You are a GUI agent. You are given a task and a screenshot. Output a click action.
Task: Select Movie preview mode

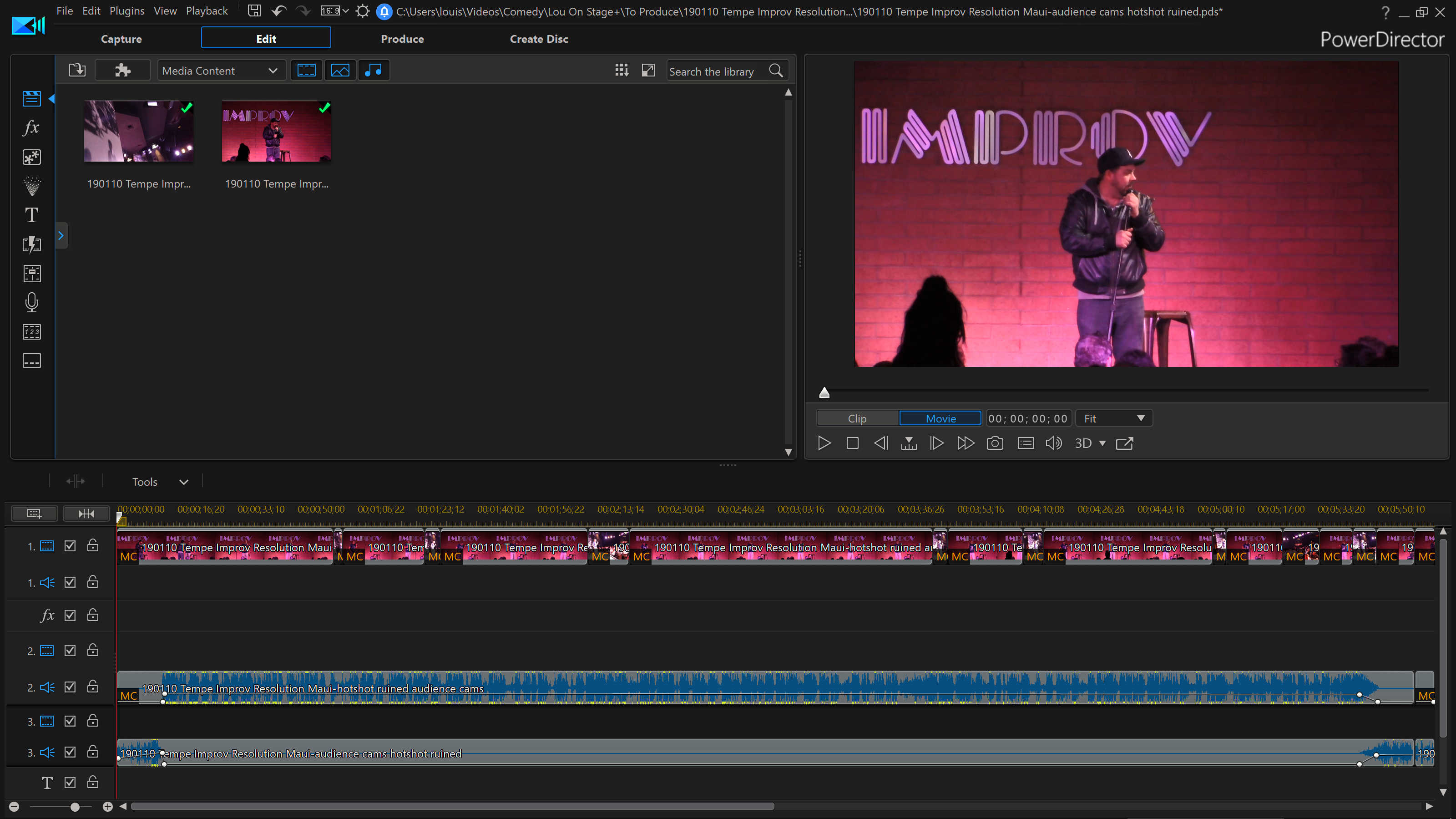coord(940,418)
